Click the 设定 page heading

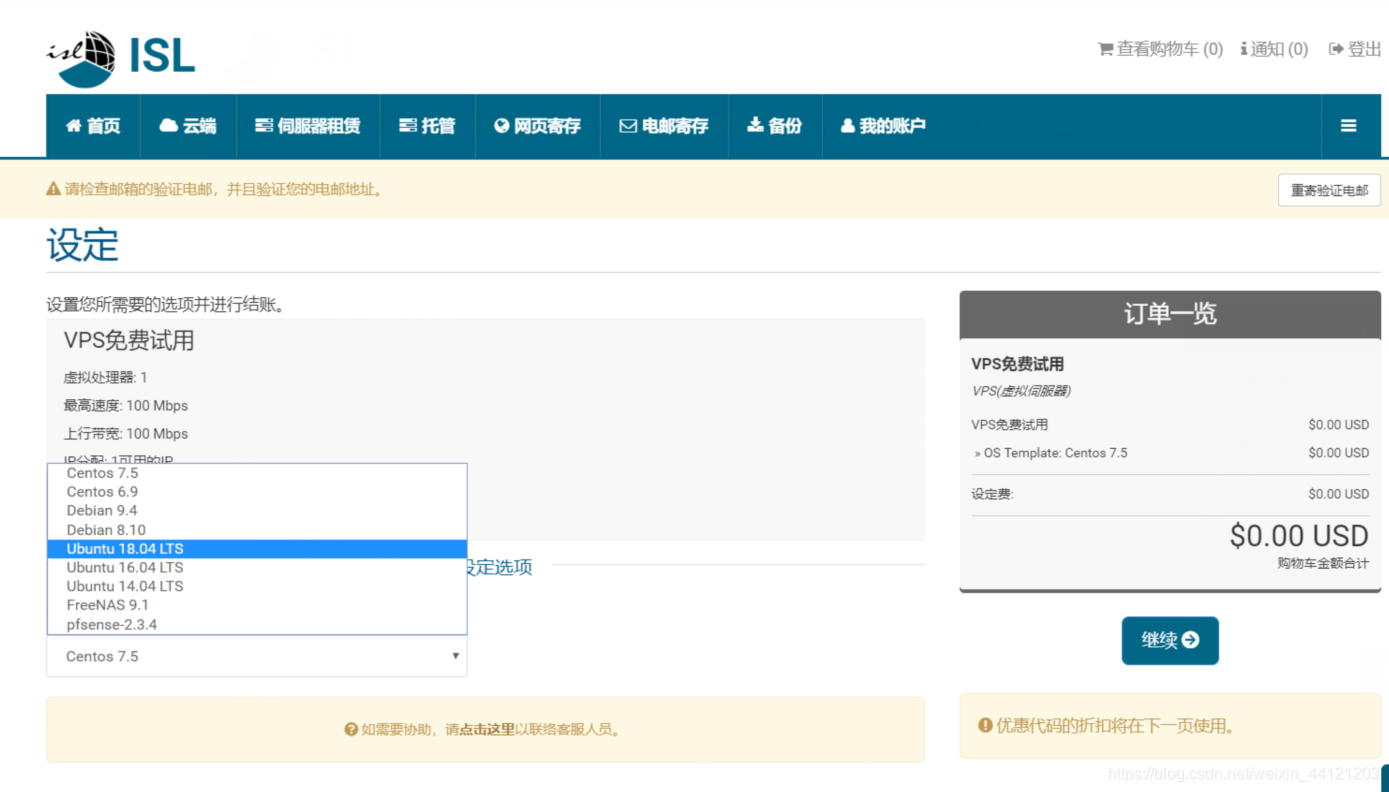[x=82, y=245]
